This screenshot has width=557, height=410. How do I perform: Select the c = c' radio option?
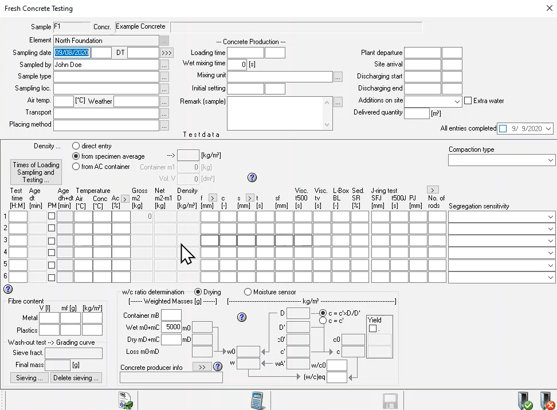(x=323, y=320)
